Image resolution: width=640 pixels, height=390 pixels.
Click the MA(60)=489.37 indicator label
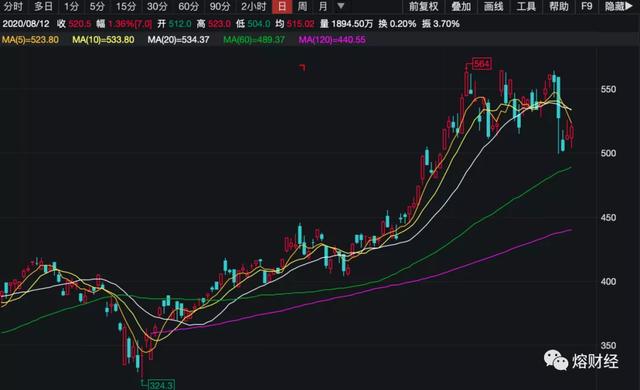click(x=254, y=40)
